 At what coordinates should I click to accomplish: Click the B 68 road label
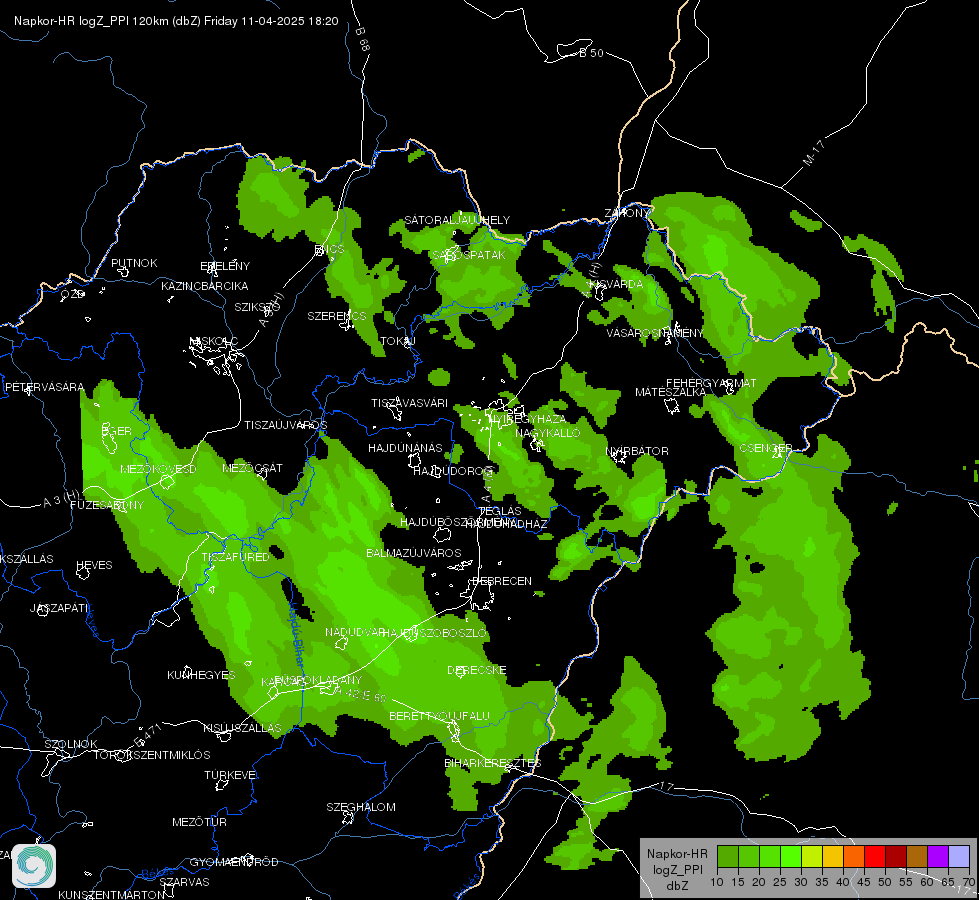click(363, 39)
